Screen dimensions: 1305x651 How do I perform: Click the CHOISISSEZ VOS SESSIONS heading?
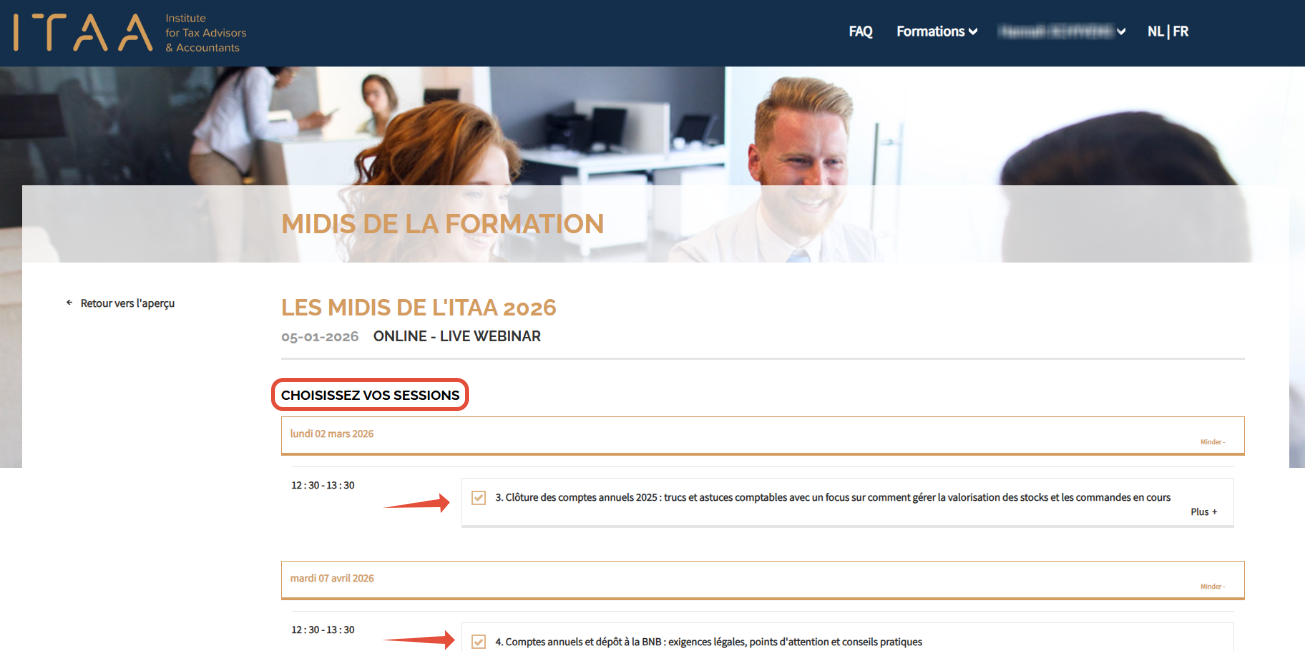point(370,395)
